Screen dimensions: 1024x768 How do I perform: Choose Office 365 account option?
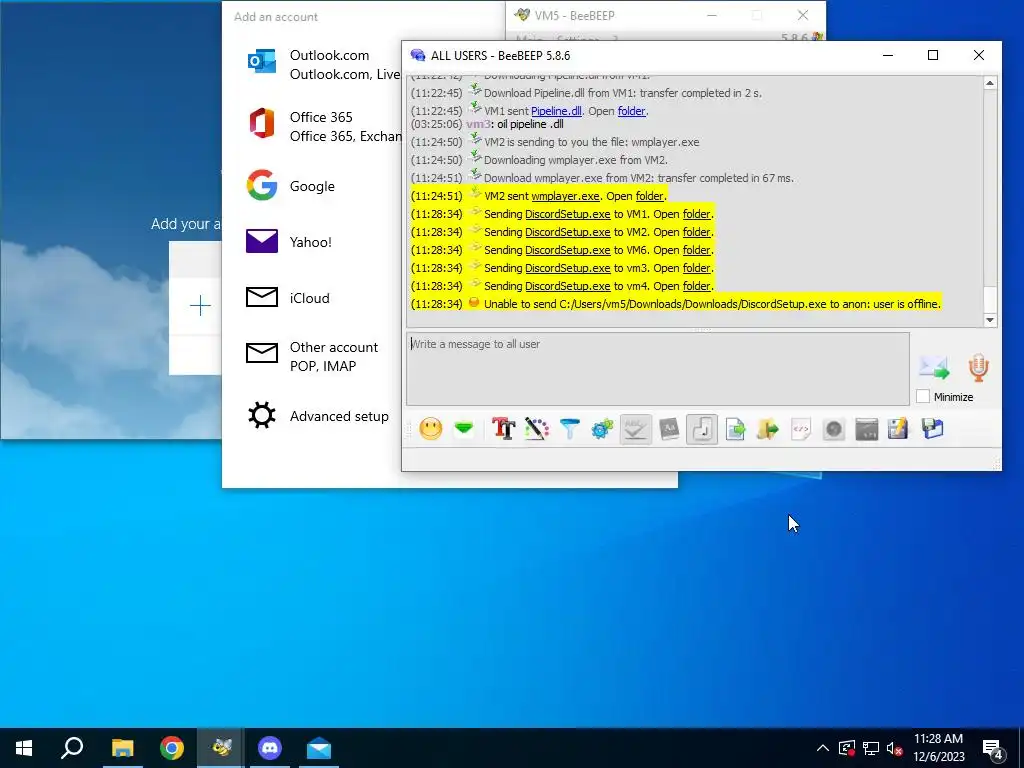(323, 127)
